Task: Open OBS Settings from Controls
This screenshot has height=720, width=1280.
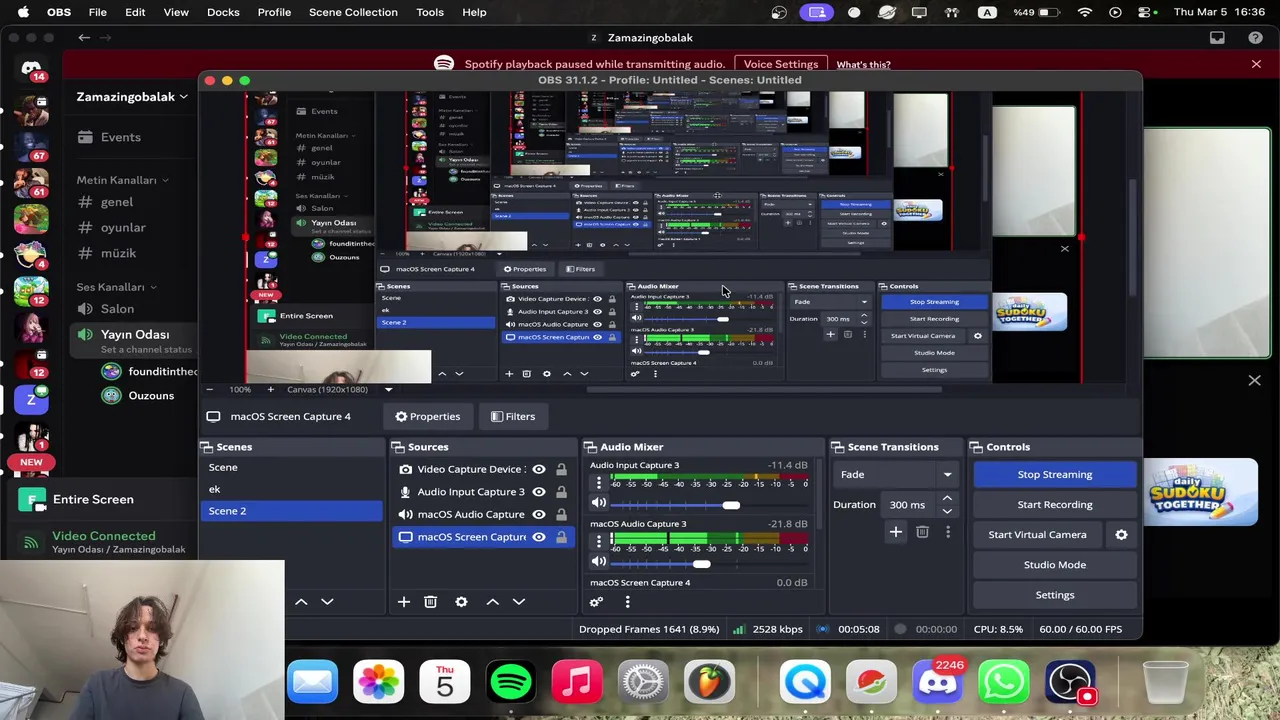Action: point(1054,595)
